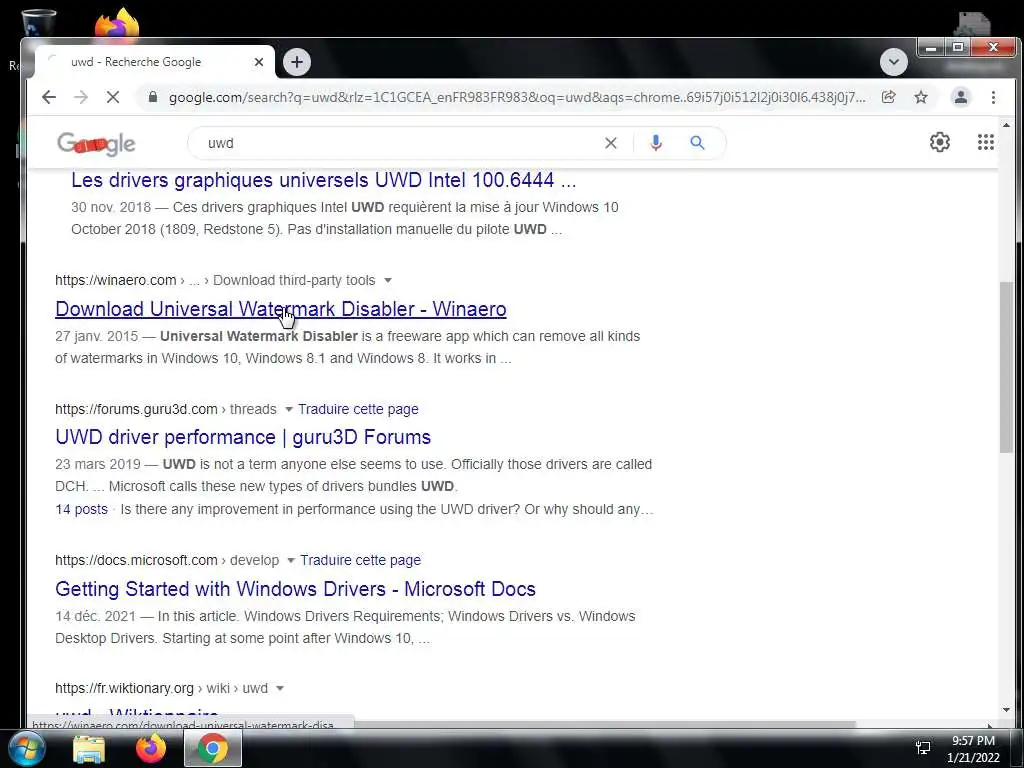The image size is (1024, 768).
Task: Click the horizontal scrollbar at bottom
Action: (605, 725)
